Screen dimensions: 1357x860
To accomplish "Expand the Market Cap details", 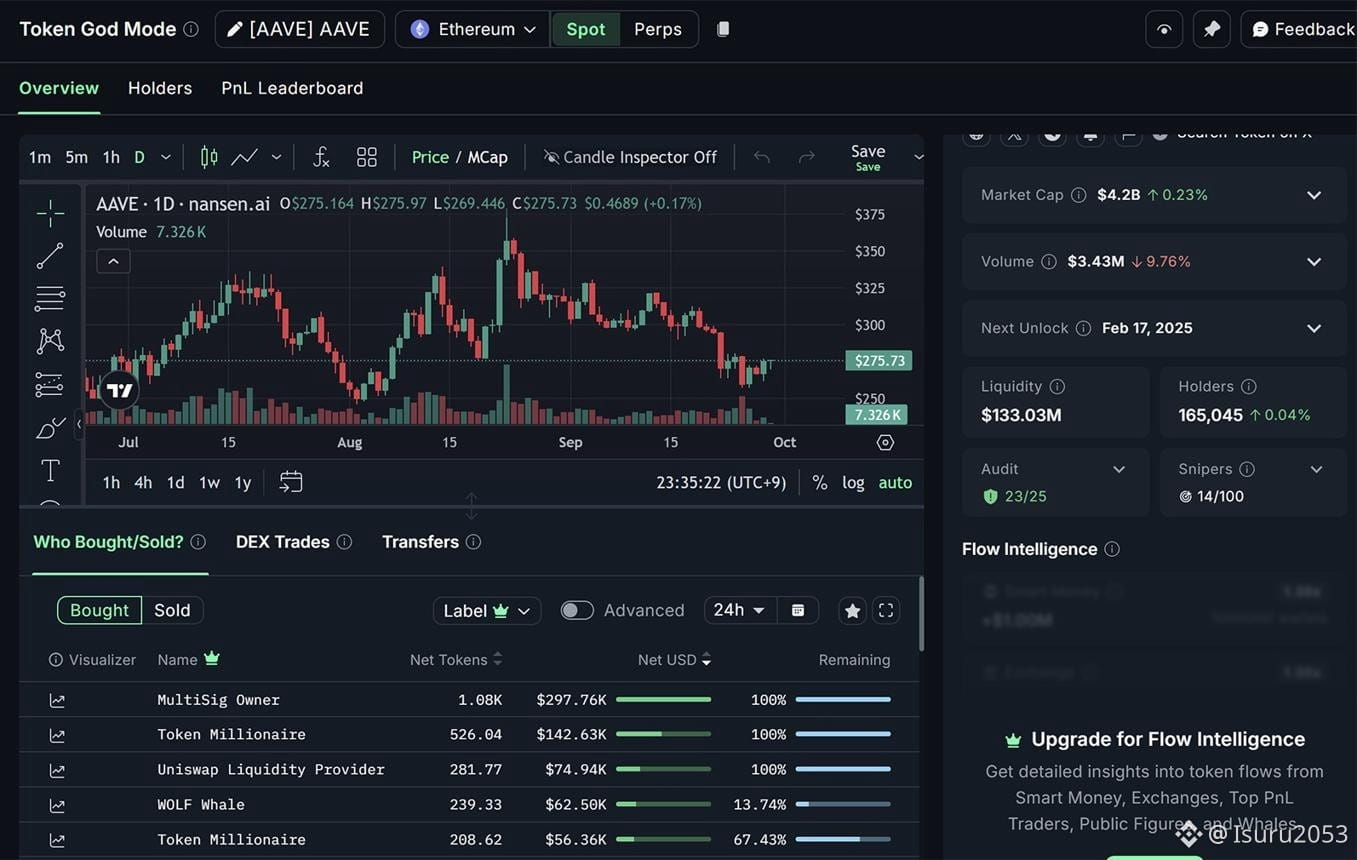I will (1314, 195).
